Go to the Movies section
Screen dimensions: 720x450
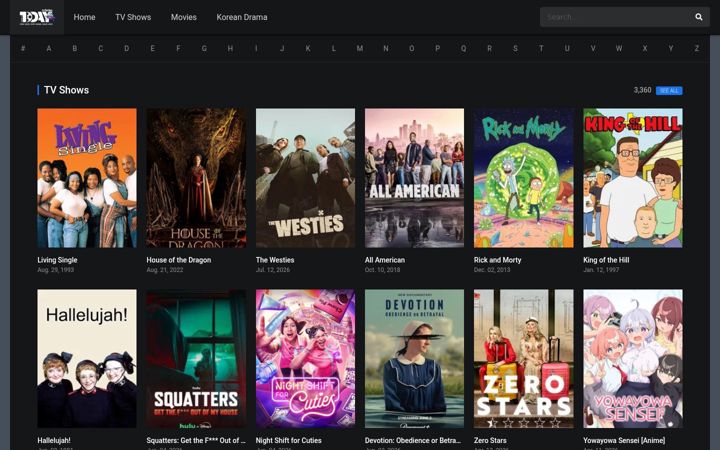(x=184, y=17)
